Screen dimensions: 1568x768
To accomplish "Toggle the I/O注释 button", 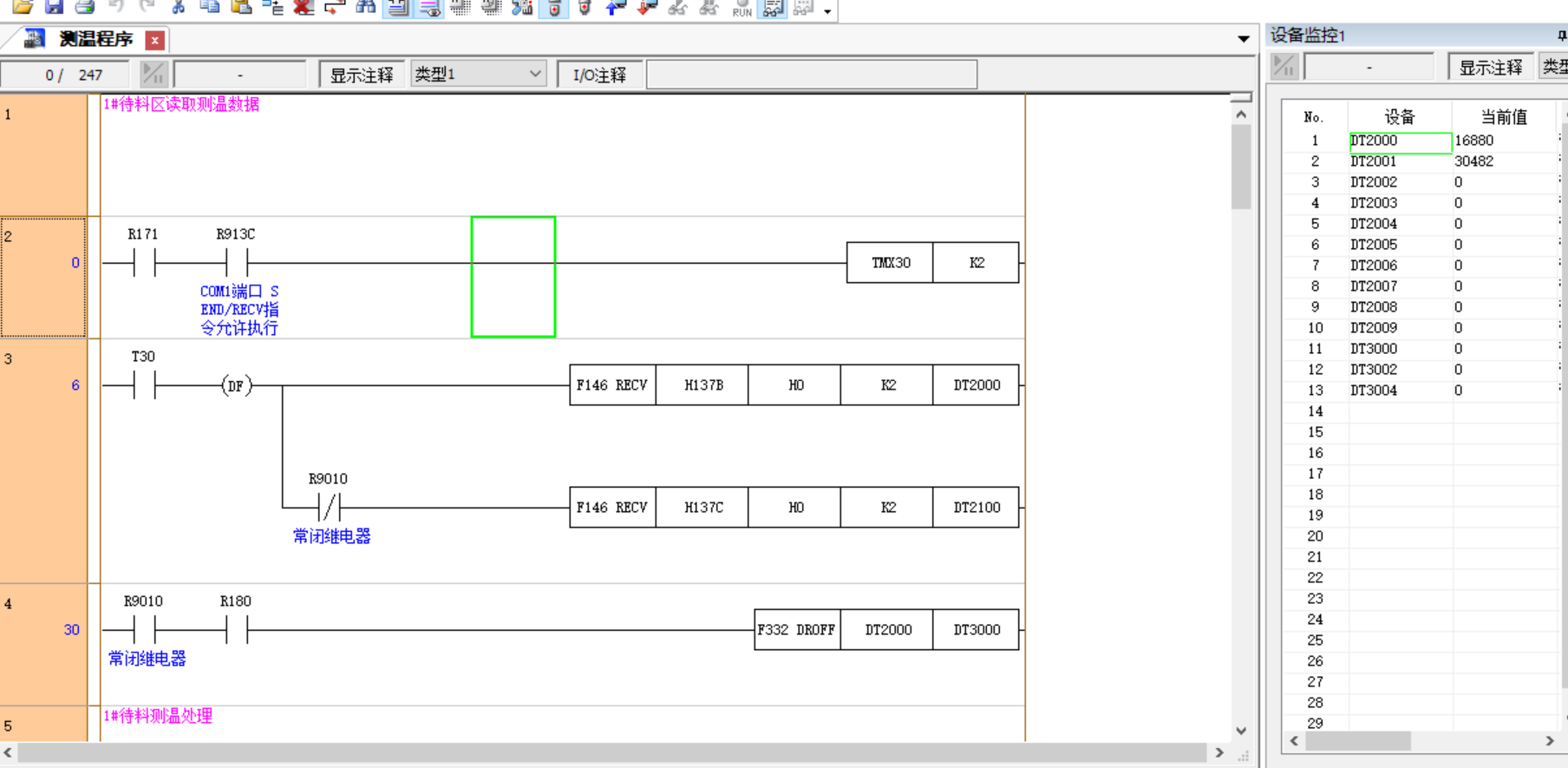I will (599, 75).
